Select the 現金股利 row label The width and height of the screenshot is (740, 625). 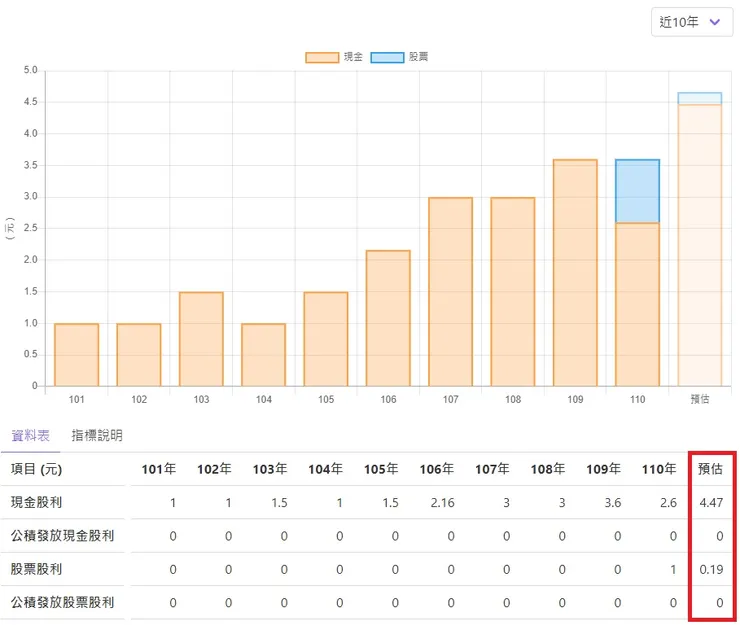click(36, 502)
